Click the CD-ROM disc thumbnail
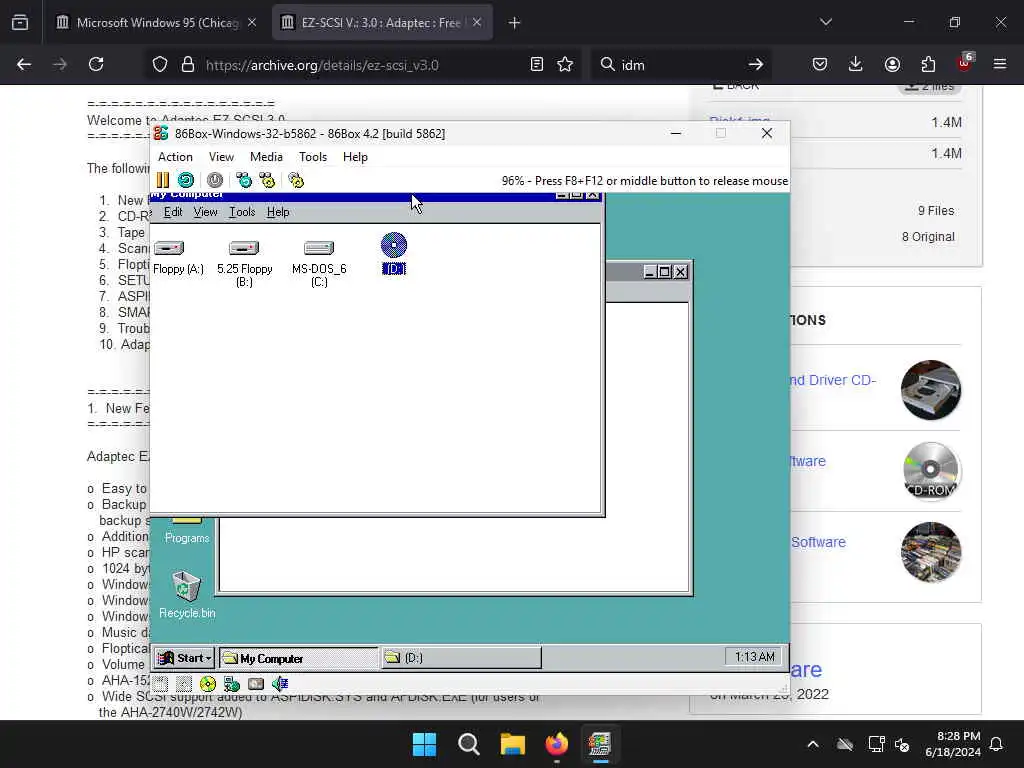This screenshot has width=1024, height=768. (x=931, y=471)
